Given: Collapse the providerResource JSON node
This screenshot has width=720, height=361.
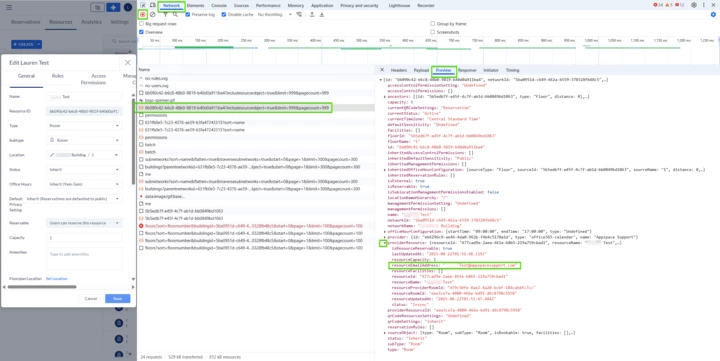Looking at the screenshot, I should (x=383, y=243).
